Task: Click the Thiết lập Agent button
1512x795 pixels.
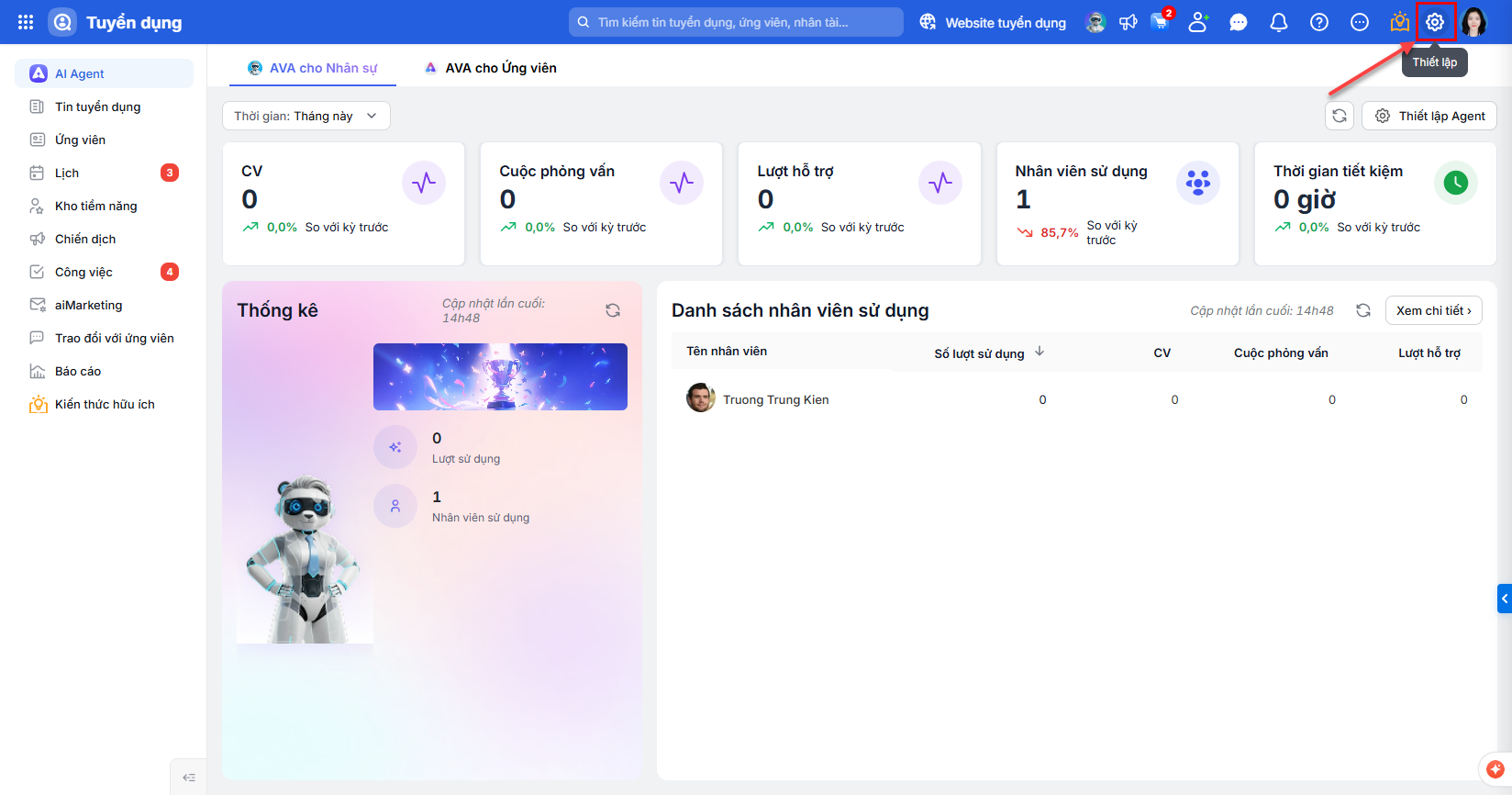Action: point(1429,116)
